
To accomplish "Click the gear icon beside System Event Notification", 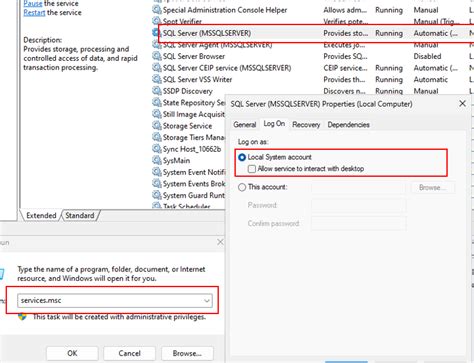I will [x=157, y=172].
